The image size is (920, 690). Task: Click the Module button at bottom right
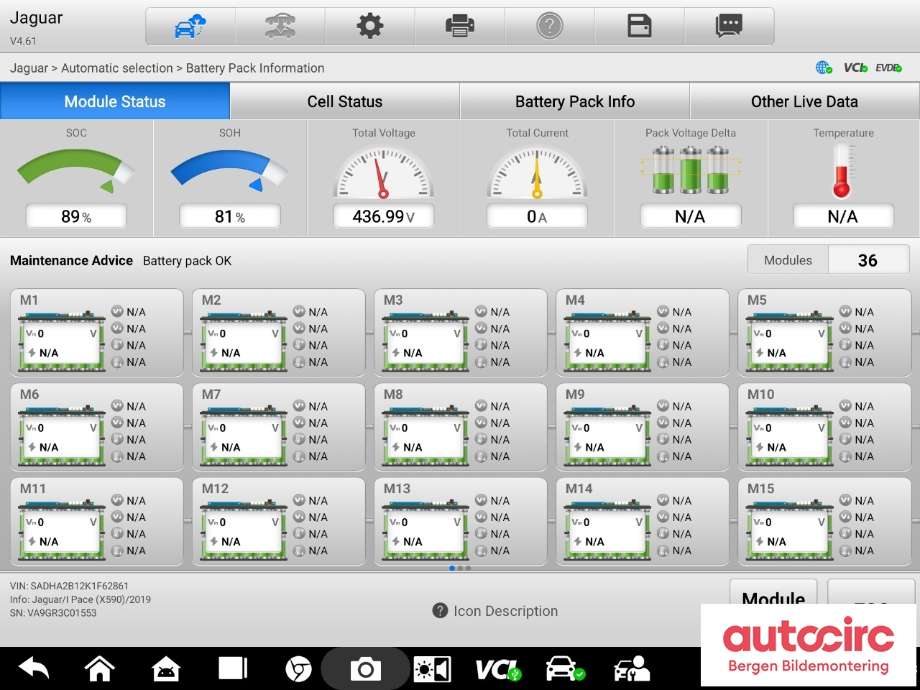(x=773, y=596)
